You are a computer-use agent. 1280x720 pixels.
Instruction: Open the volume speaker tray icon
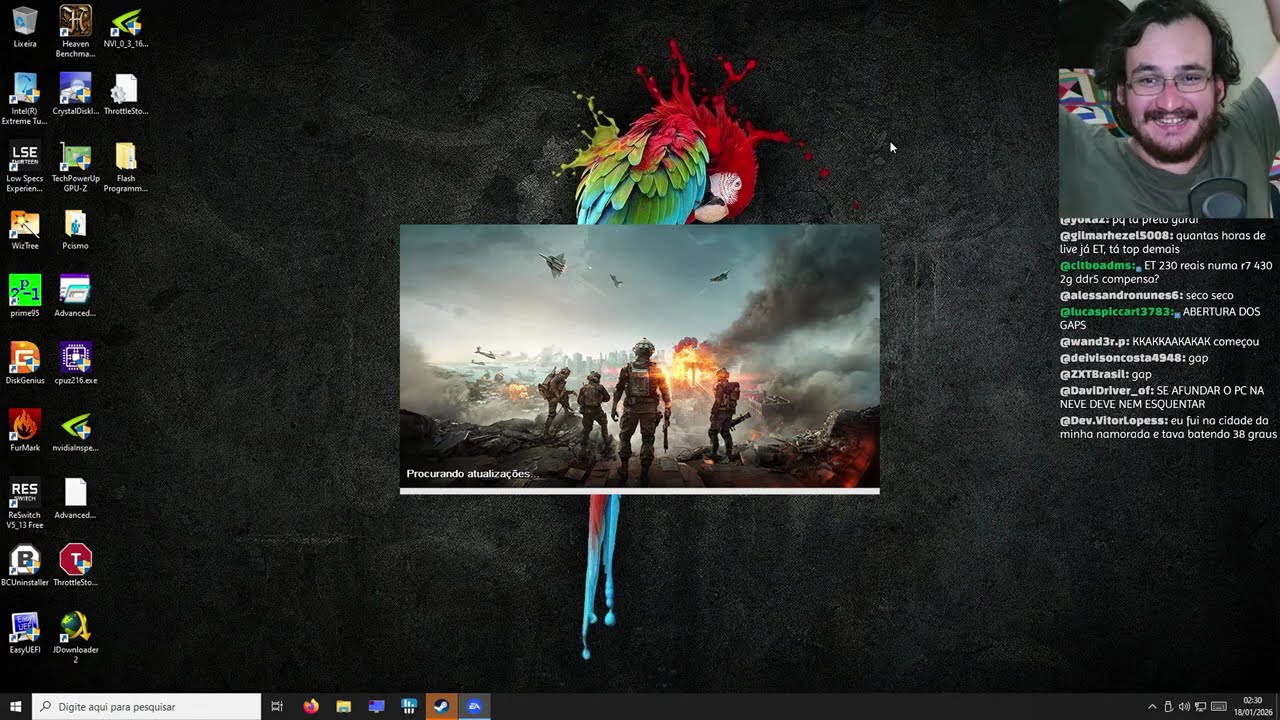click(x=1185, y=707)
